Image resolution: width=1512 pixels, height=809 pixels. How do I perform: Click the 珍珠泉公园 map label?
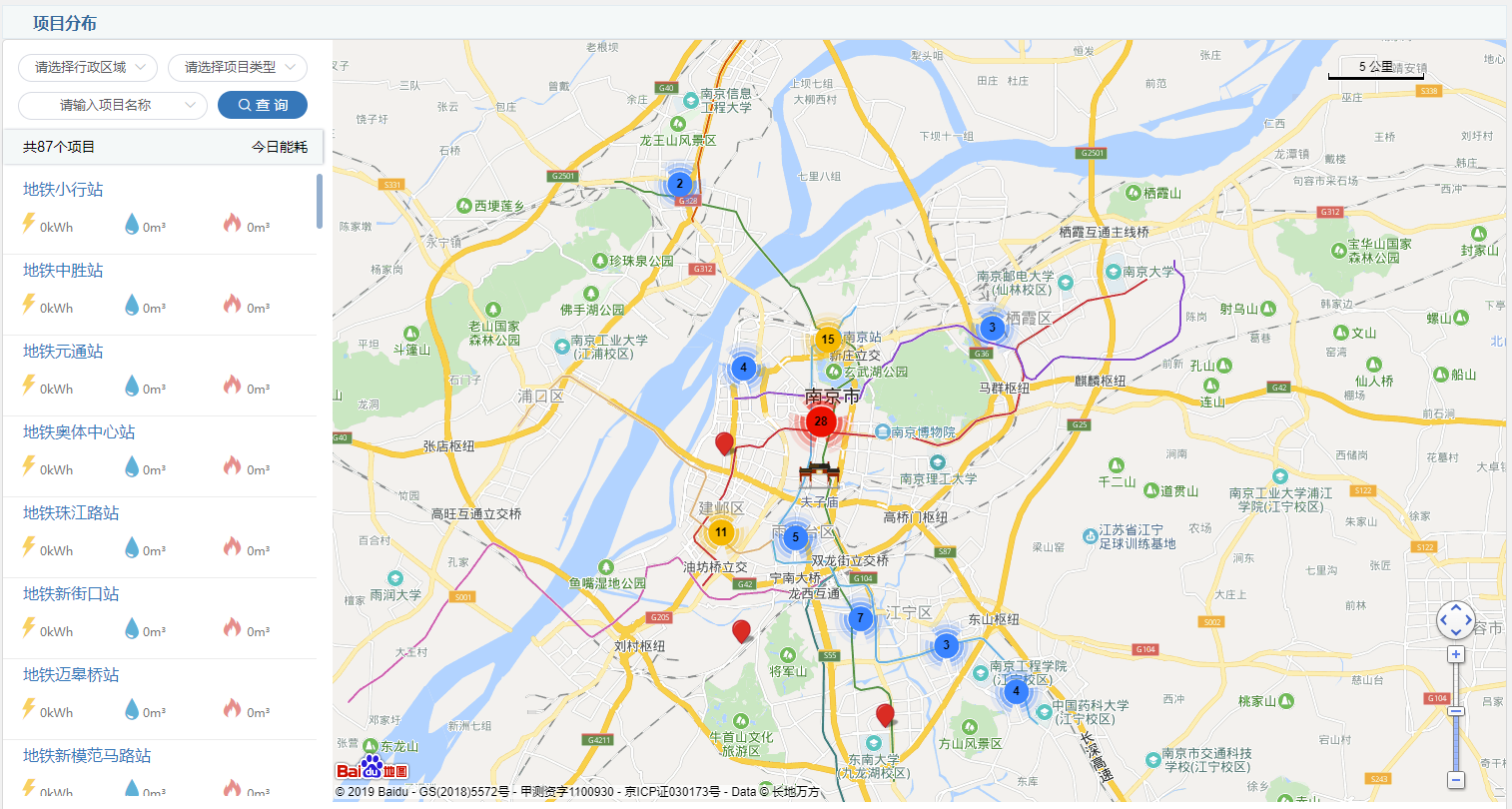(641, 261)
